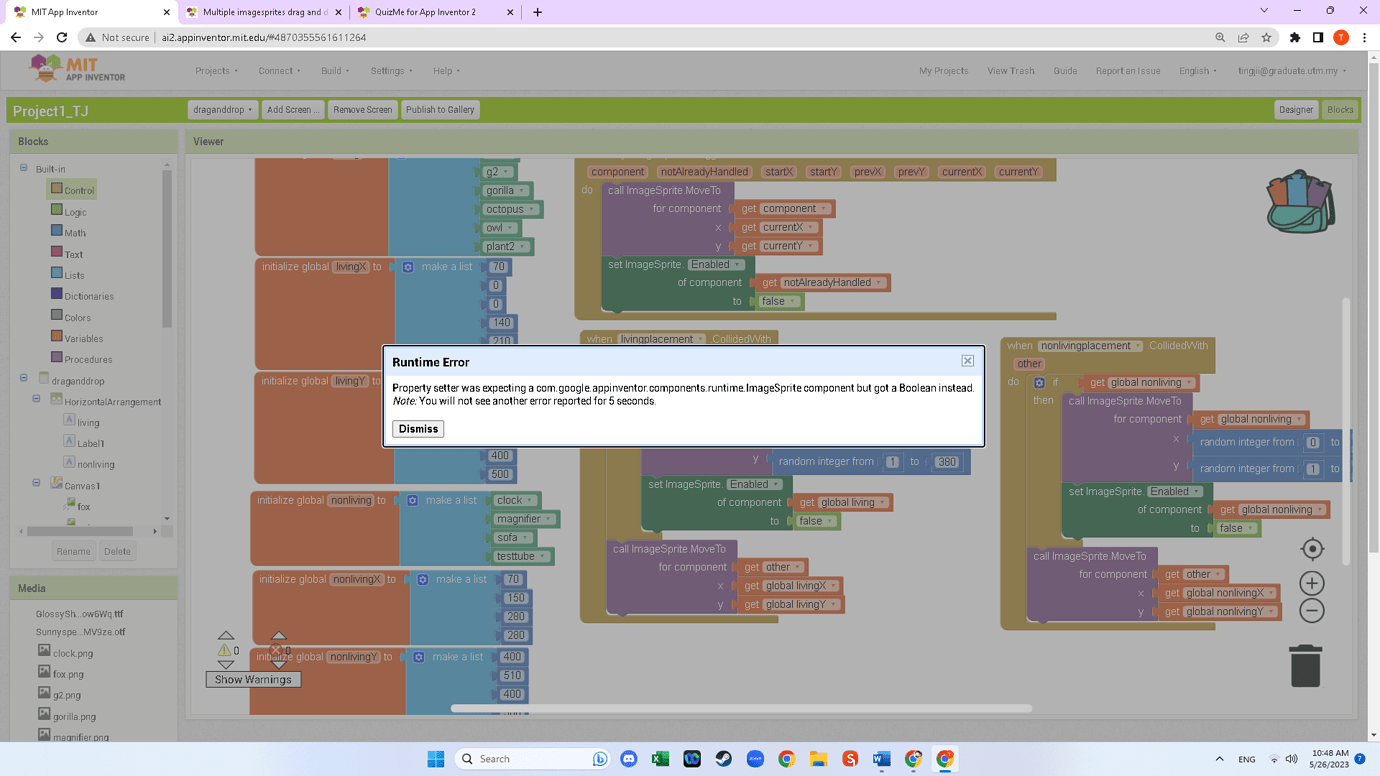
Task: Open the Build menu
Action: [334, 71]
